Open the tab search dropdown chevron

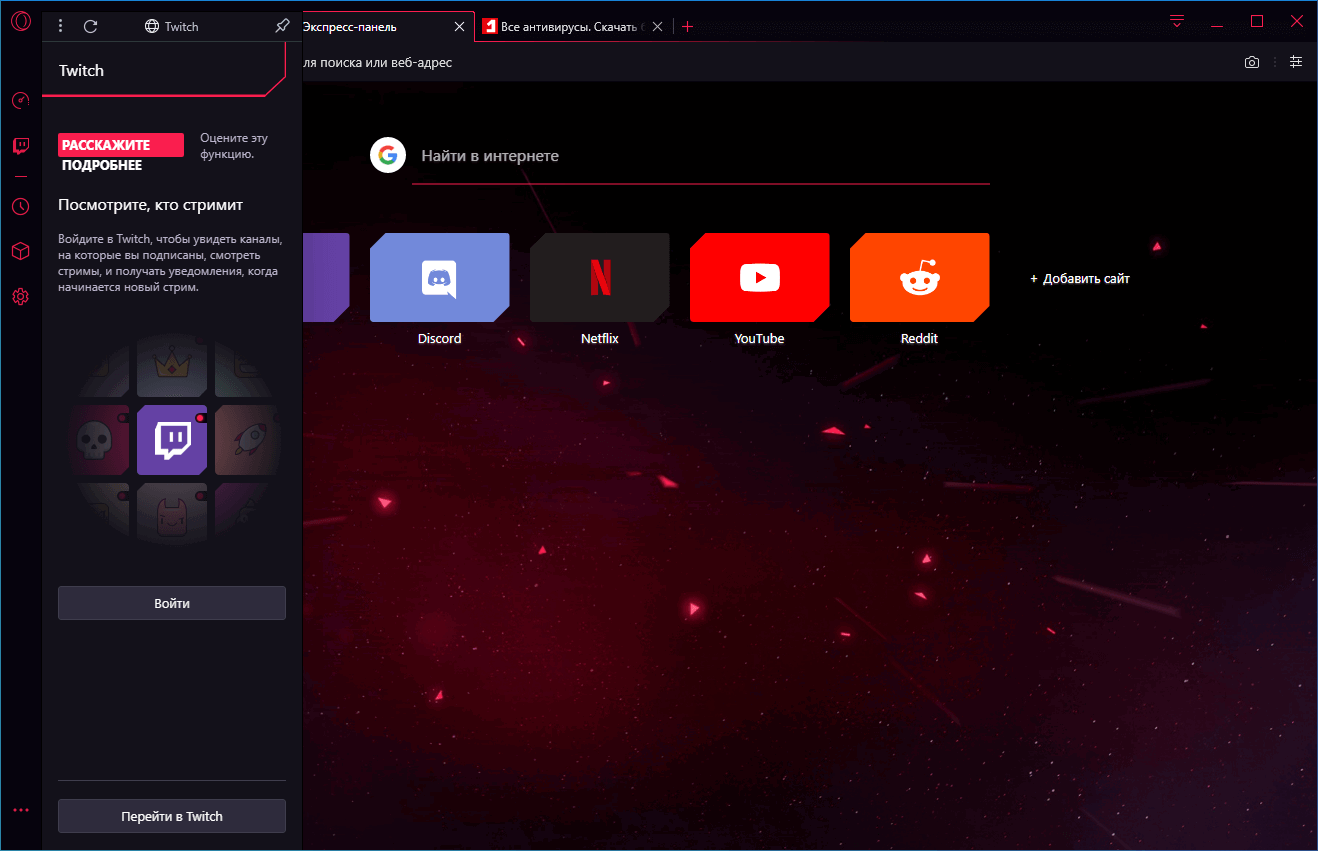tap(1176, 21)
